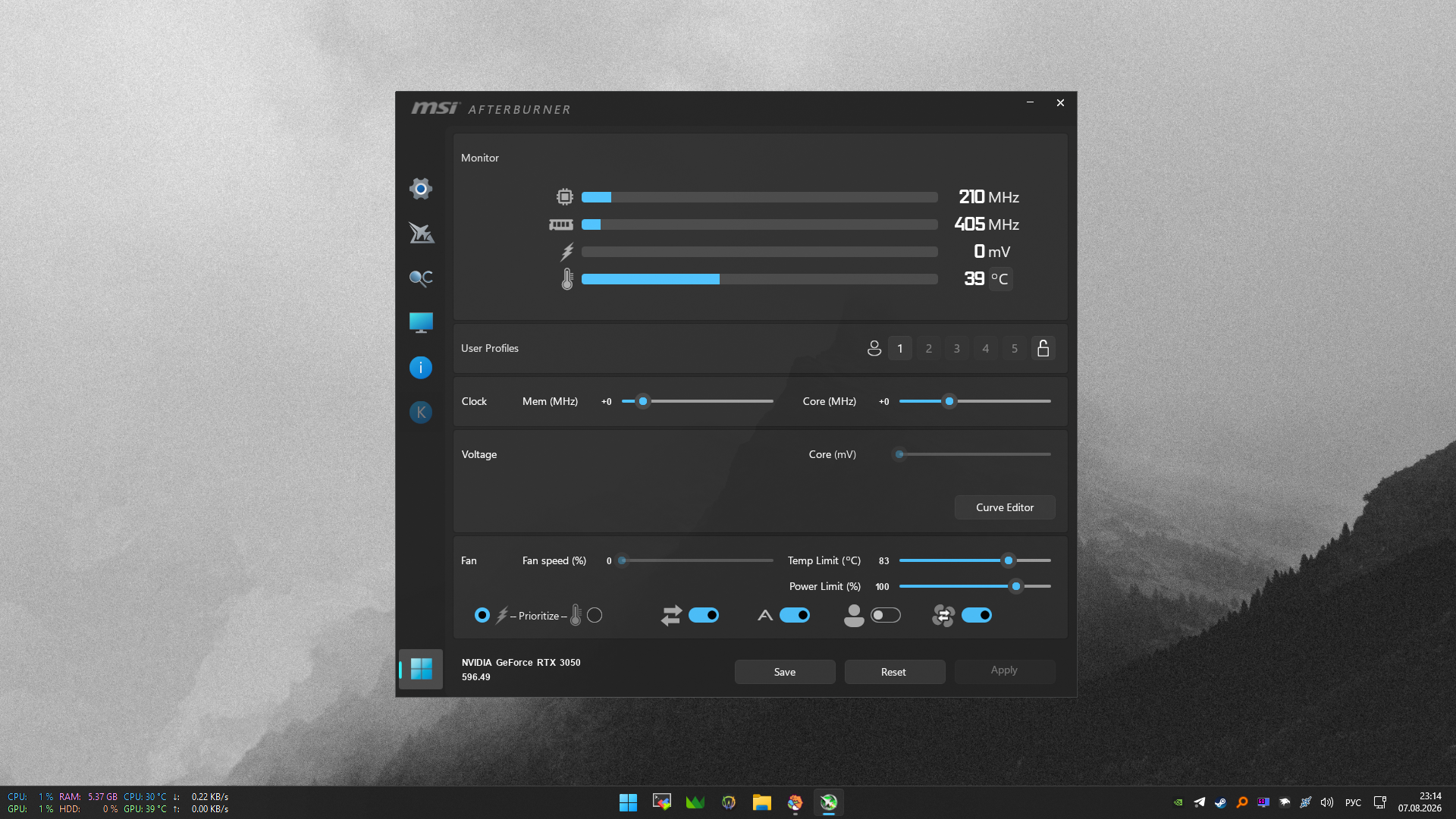Toggle the auto fan switch
Screen dimensions: 1456x819
click(x=795, y=615)
